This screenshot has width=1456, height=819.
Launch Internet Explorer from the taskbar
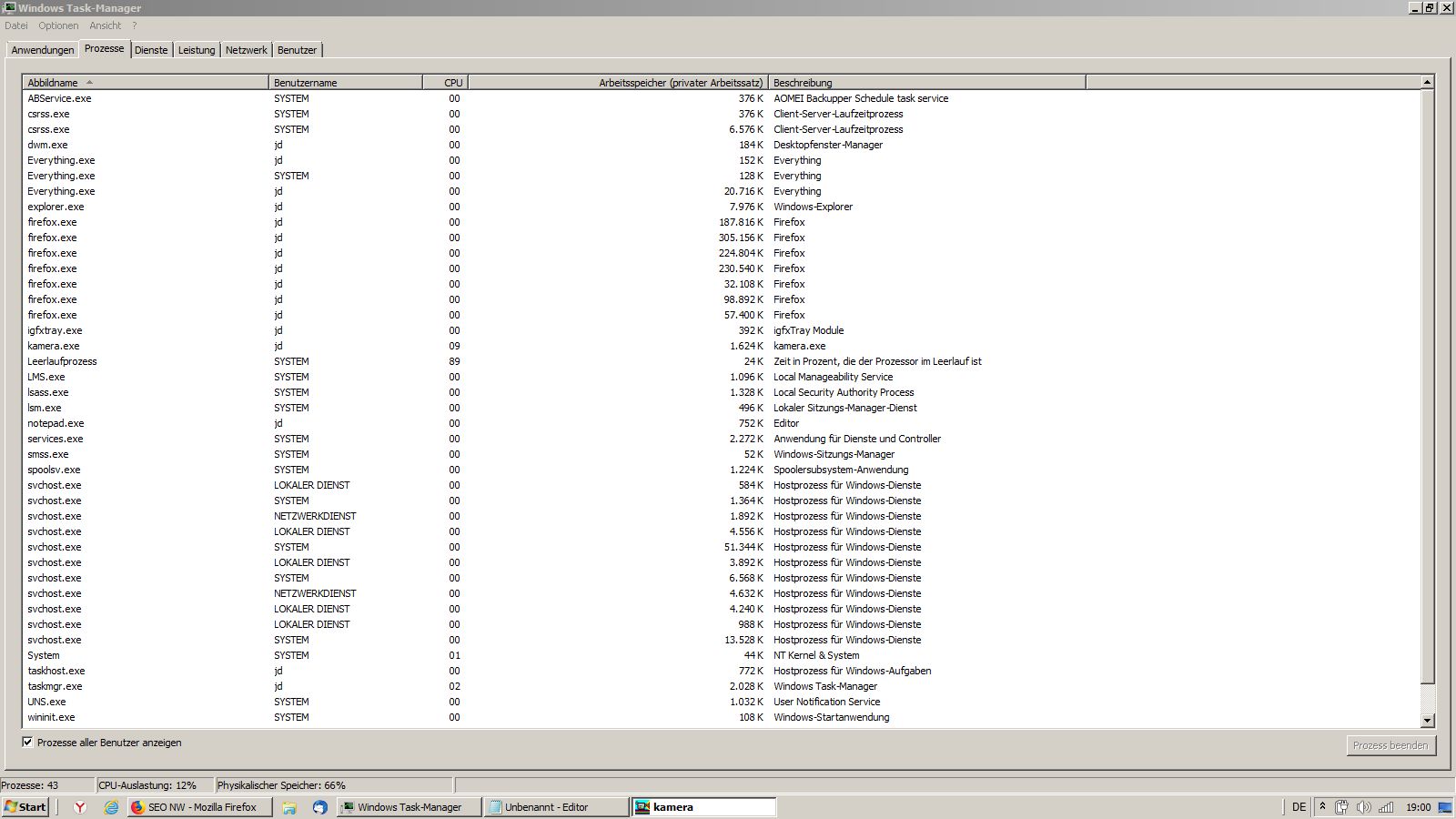[111, 807]
